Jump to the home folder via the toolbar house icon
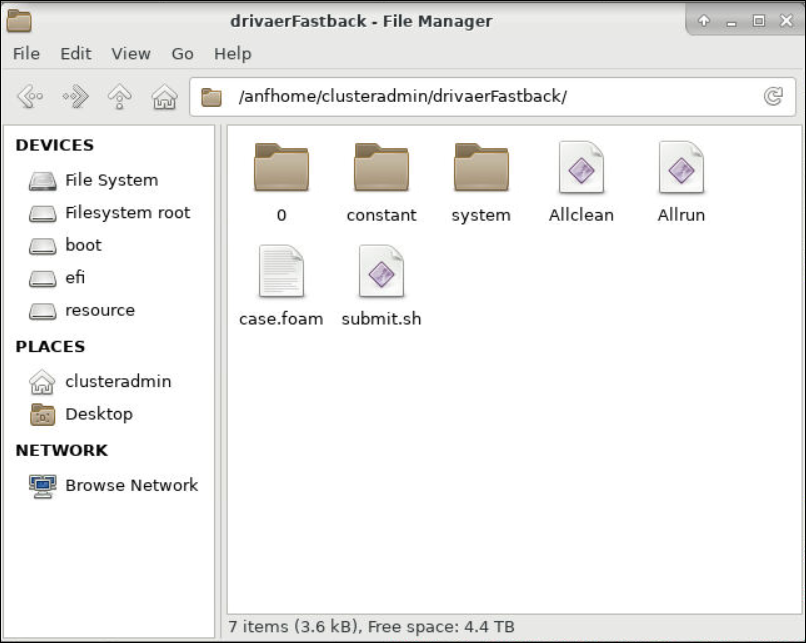The image size is (806, 643). 164,96
